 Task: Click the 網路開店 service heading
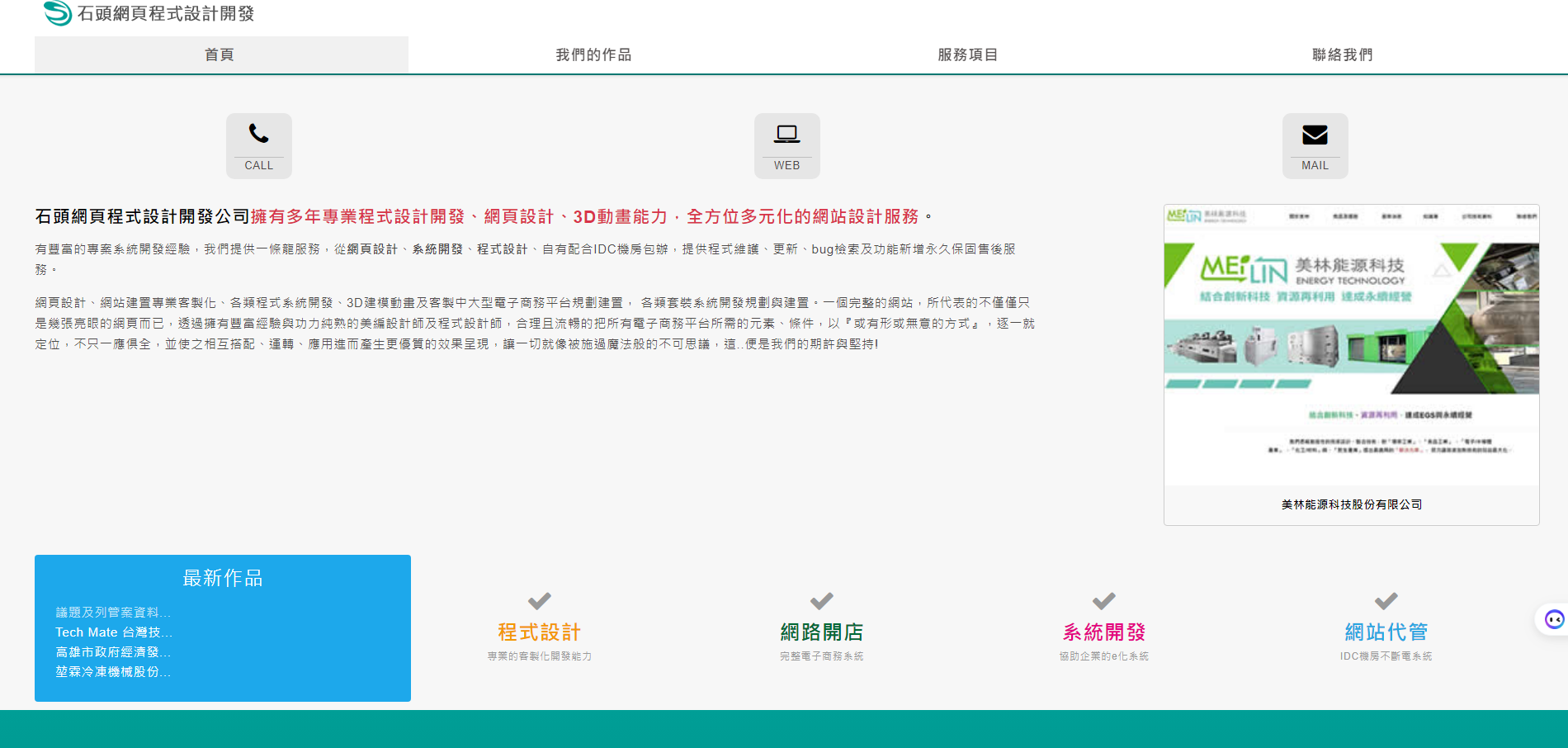pyautogui.click(x=821, y=632)
